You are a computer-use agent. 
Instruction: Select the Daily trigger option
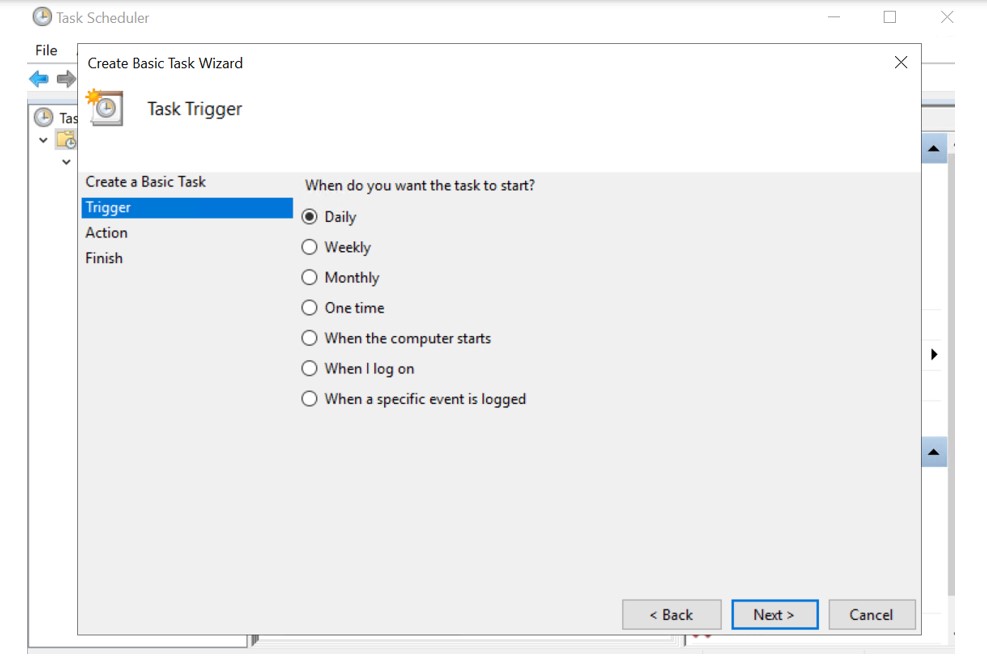(310, 217)
